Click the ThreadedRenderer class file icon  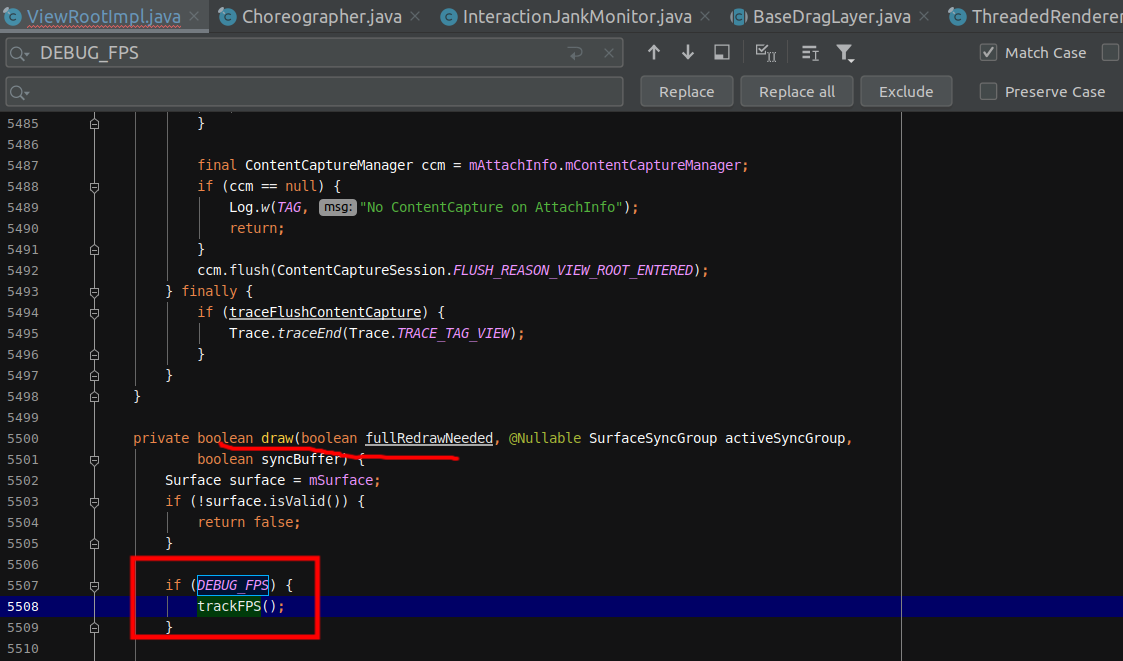pos(957,16)
